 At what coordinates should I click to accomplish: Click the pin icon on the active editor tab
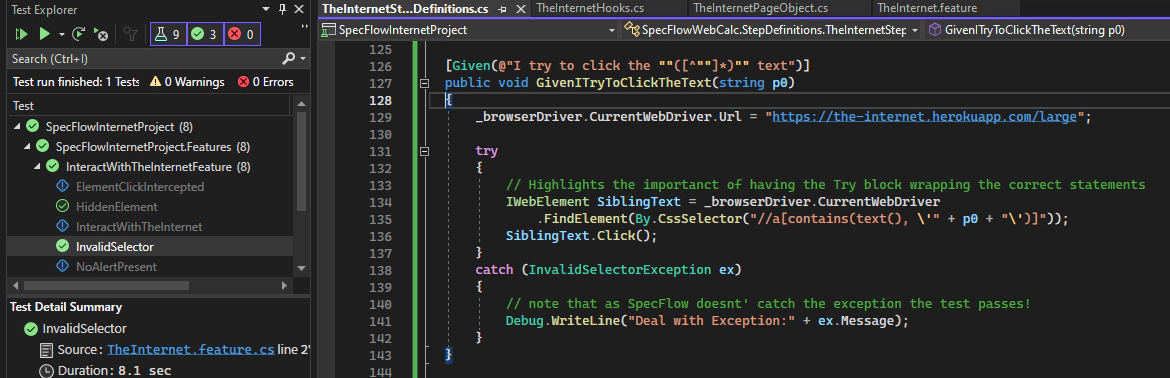point(502,9)
